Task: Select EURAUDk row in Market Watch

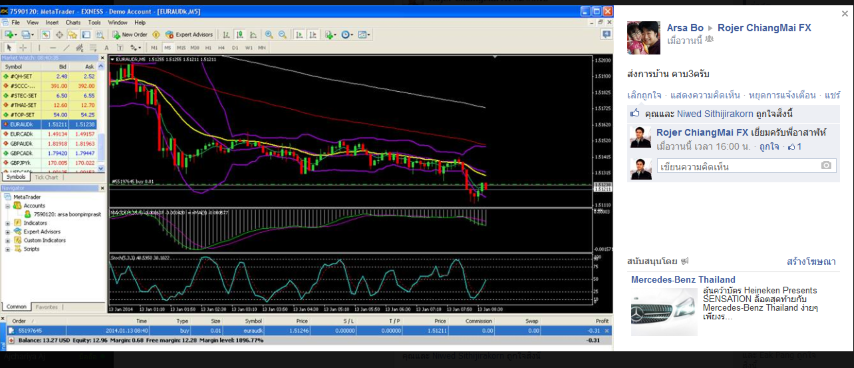Action: (x=53, y=125)
